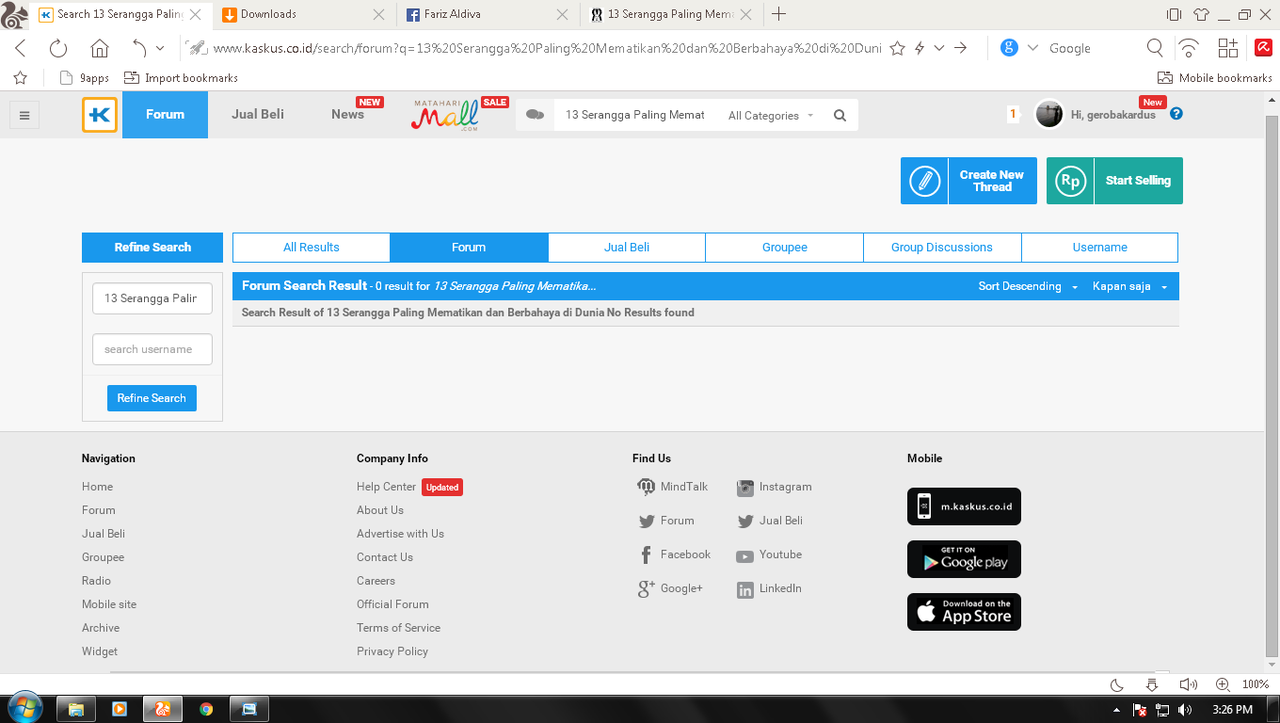Viewport: 1280px width, 723px height.
Task: Open MindTalk link in Find Us
Action: 673,487
